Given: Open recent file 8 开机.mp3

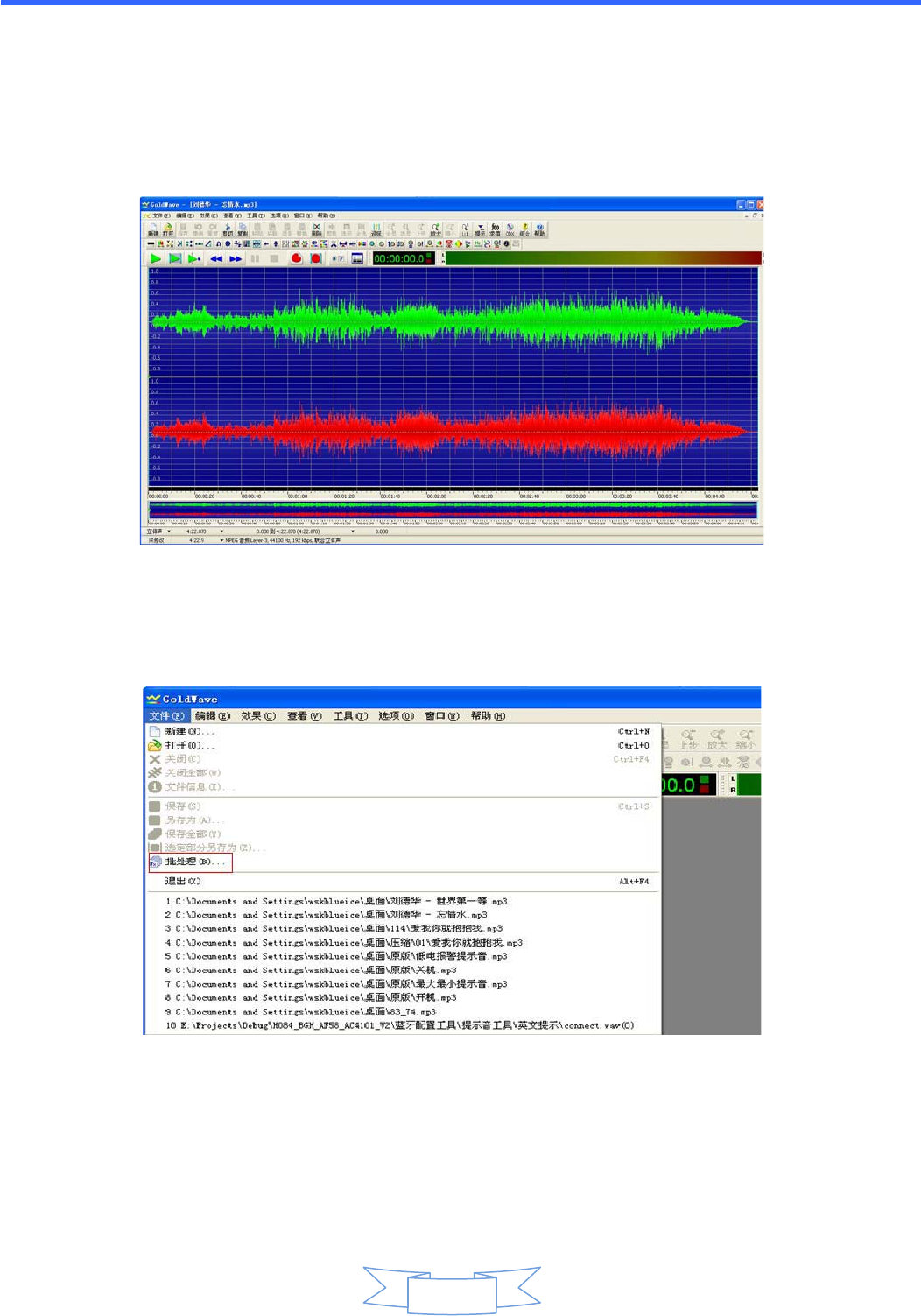Looking at the screenshot, I should [x=403, y=997].
